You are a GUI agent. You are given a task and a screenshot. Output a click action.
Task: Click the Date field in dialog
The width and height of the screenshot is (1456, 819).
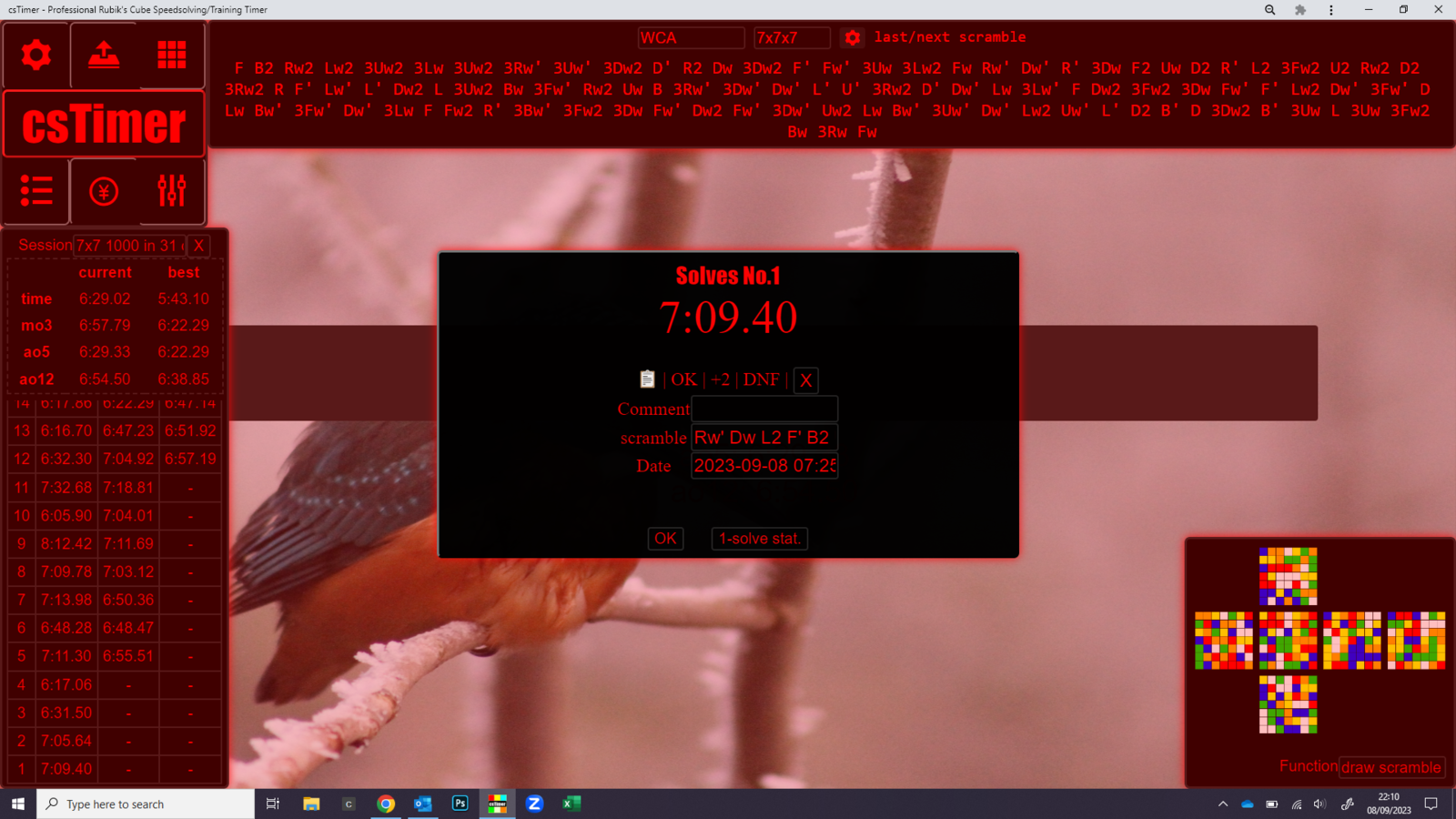764,466
